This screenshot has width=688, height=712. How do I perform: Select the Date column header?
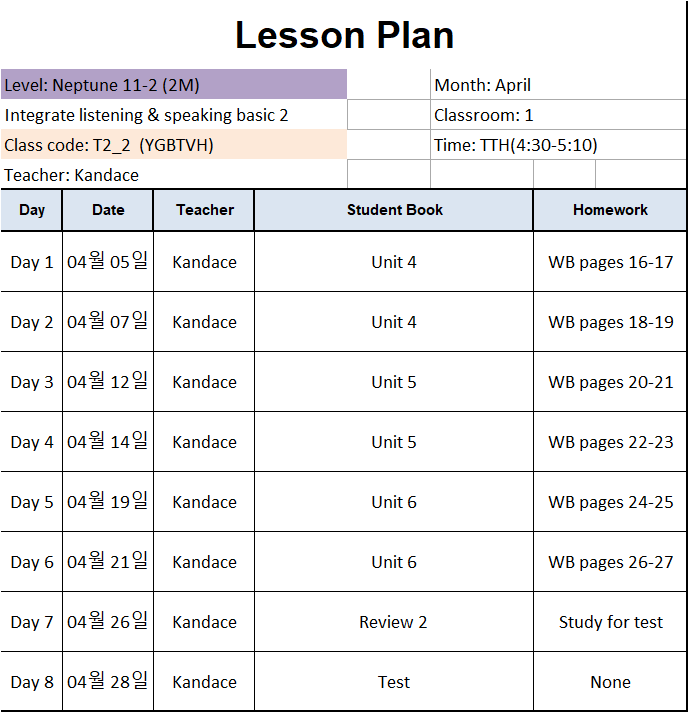(108, 210)
